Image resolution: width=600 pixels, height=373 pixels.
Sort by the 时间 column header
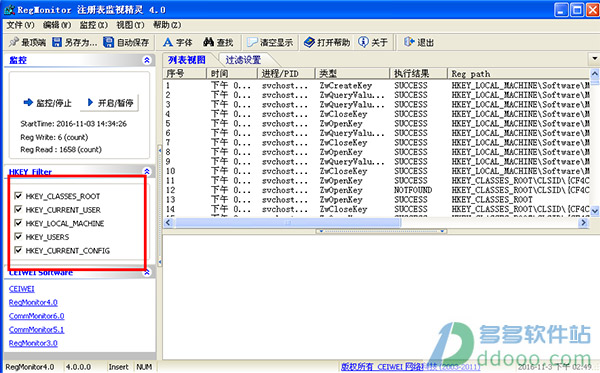pyautogui.click(x=232, y=73)
